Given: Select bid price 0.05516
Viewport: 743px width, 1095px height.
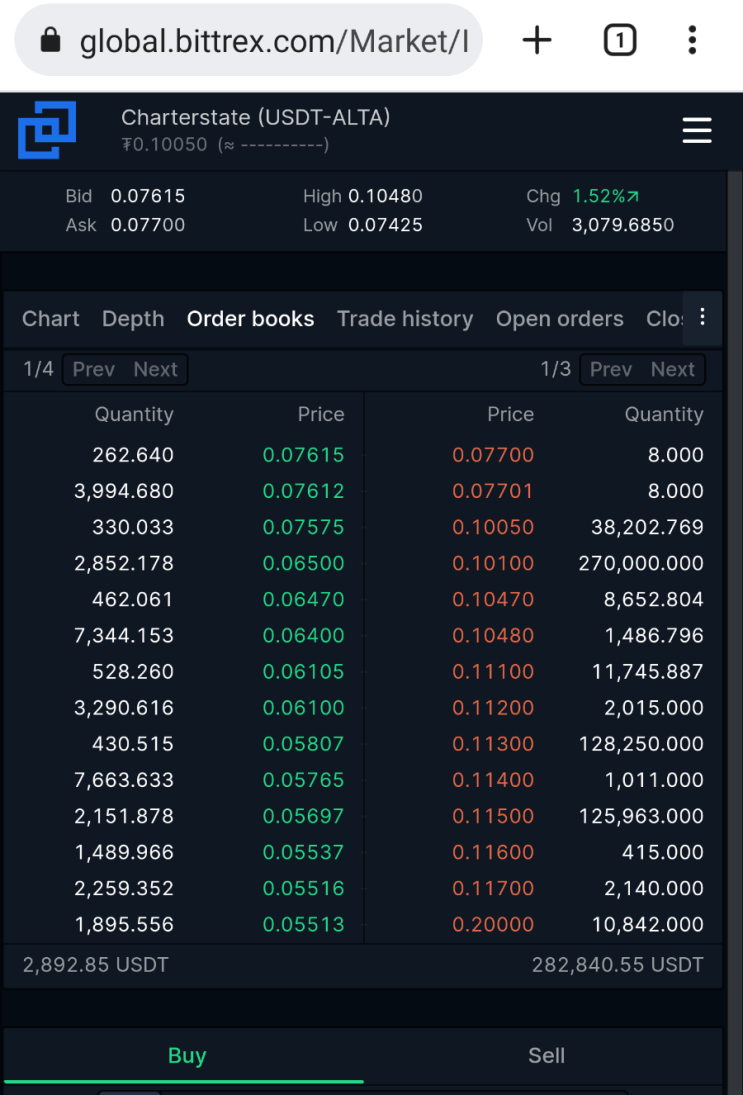Looking at the screenshot, I should 304,888.
